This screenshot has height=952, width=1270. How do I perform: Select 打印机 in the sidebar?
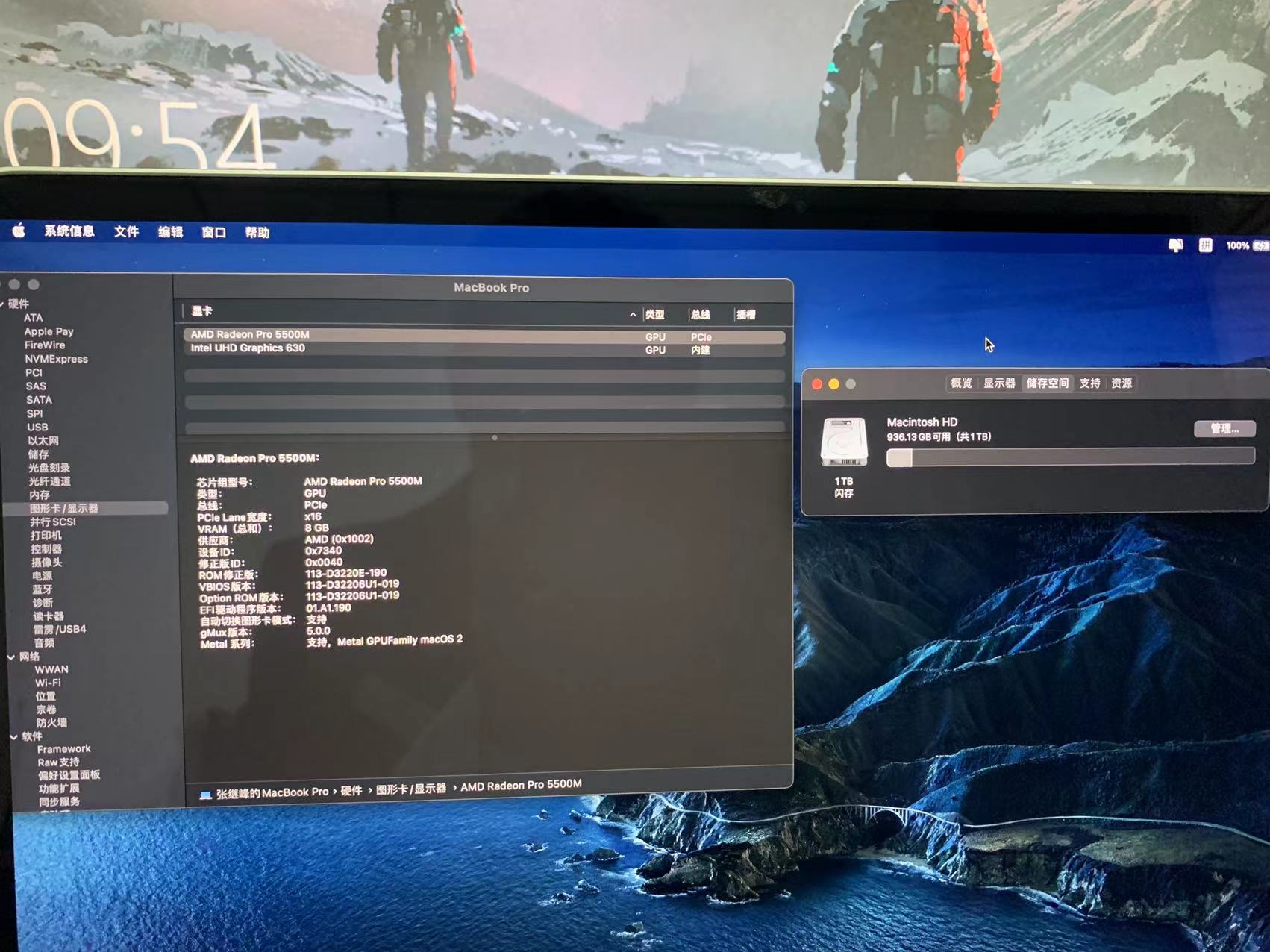coord(46,536)
